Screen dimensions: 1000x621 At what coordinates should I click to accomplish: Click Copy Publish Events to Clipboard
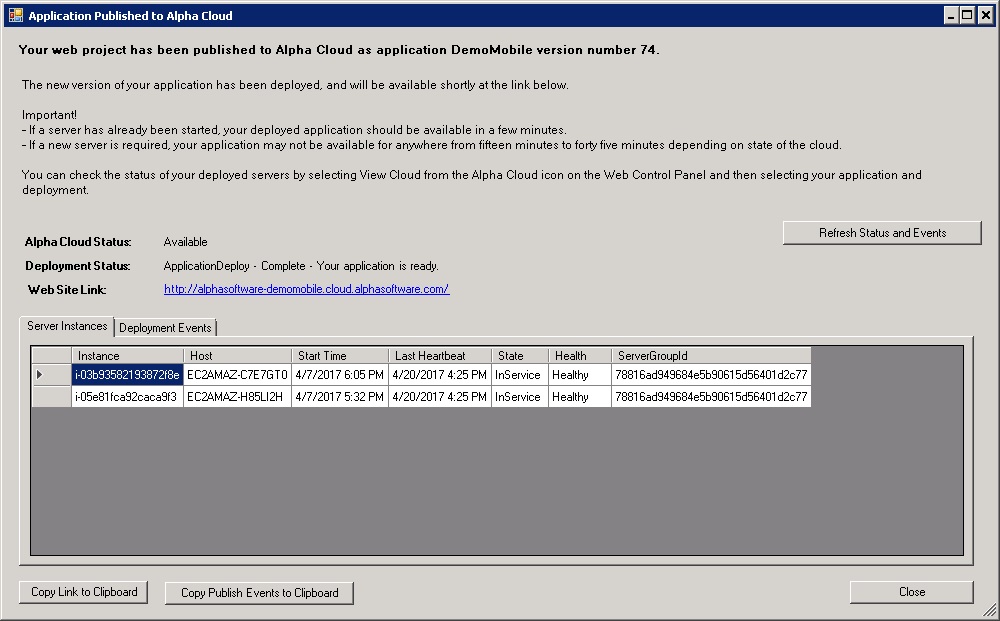tap(260, 593)
